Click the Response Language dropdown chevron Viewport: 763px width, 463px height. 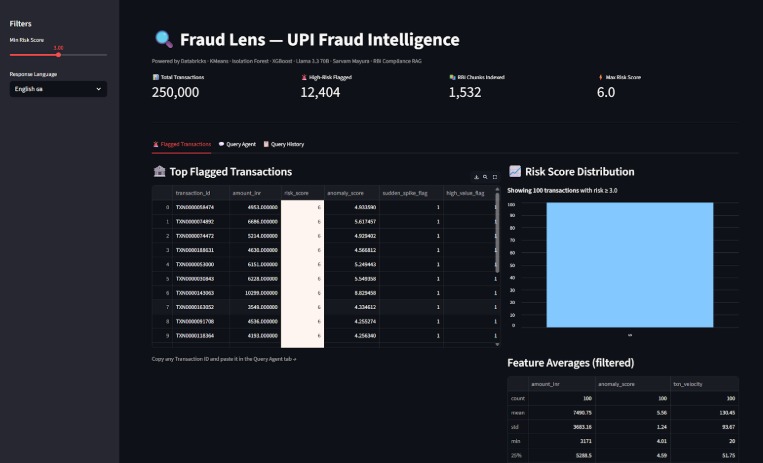pos(99,89)
